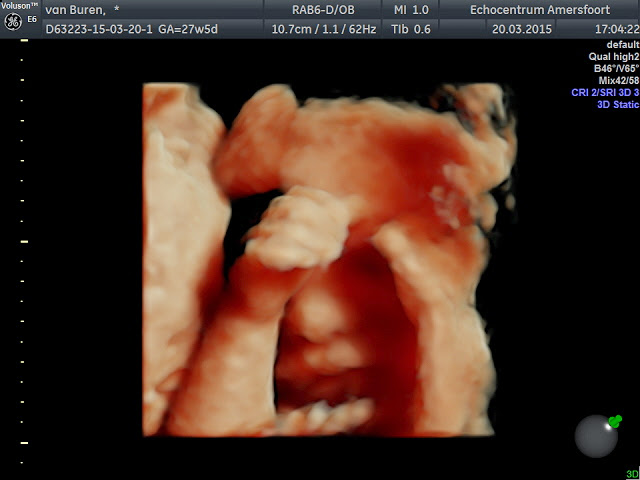The image size is (640, 480).
Task: Click the gestational age 'GA=27w5d'
Action: (x=188, y=29)
